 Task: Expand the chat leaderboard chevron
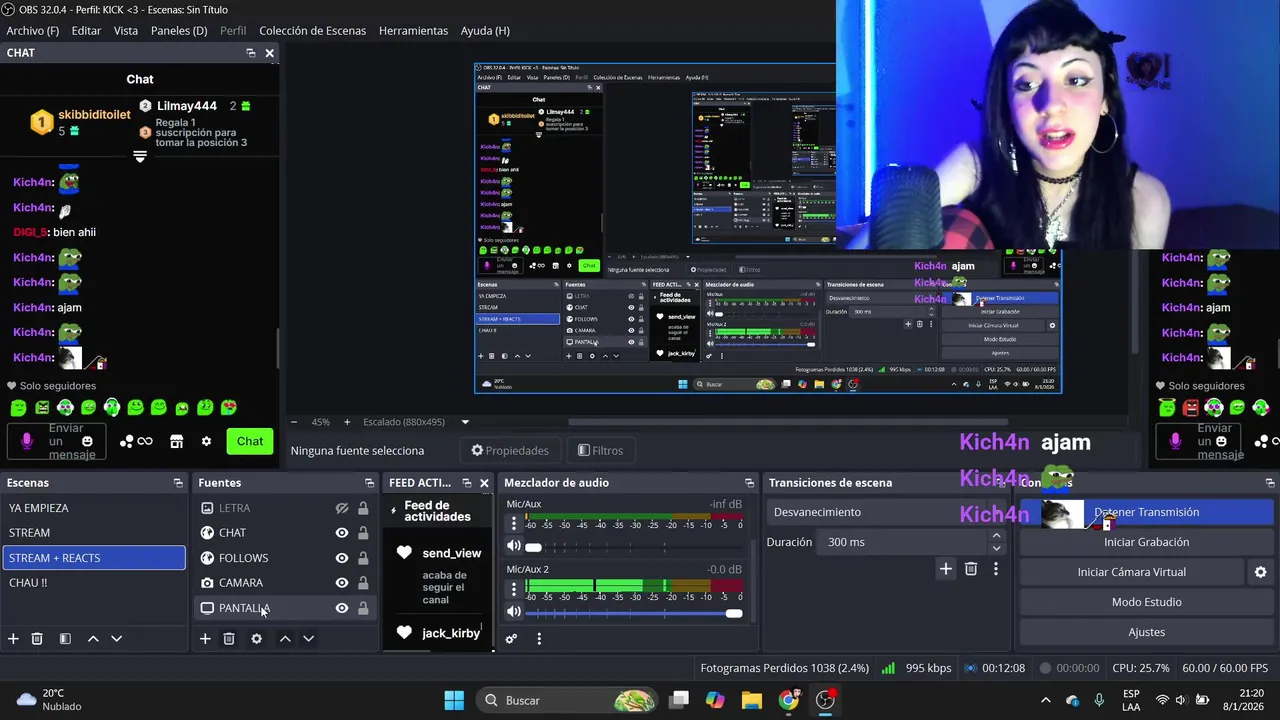pyautogui.click(x=140, y=157)
